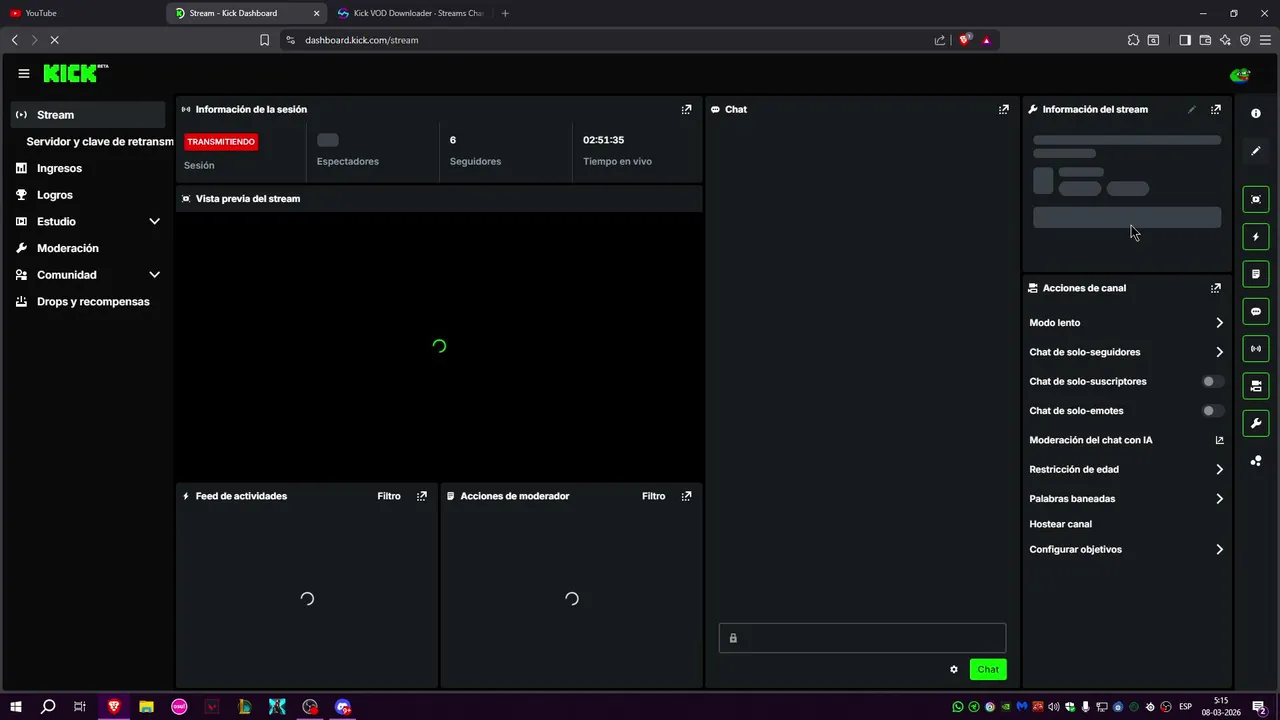Expand Configurar objetivos options

(x=1219, y=550)
